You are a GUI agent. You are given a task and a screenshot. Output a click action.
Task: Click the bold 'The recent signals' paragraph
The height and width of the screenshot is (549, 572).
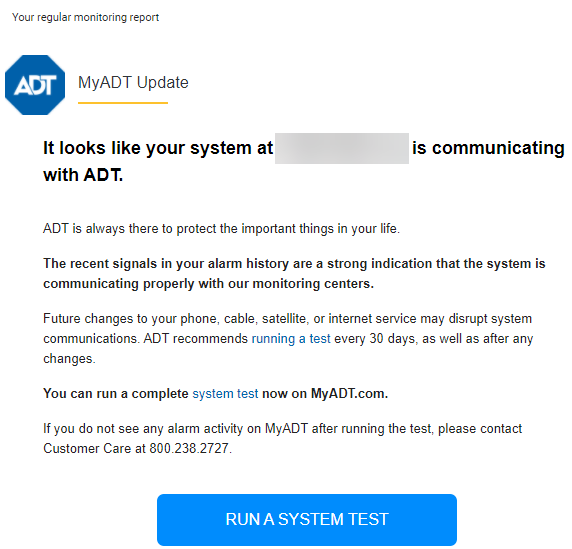point(294,274)
